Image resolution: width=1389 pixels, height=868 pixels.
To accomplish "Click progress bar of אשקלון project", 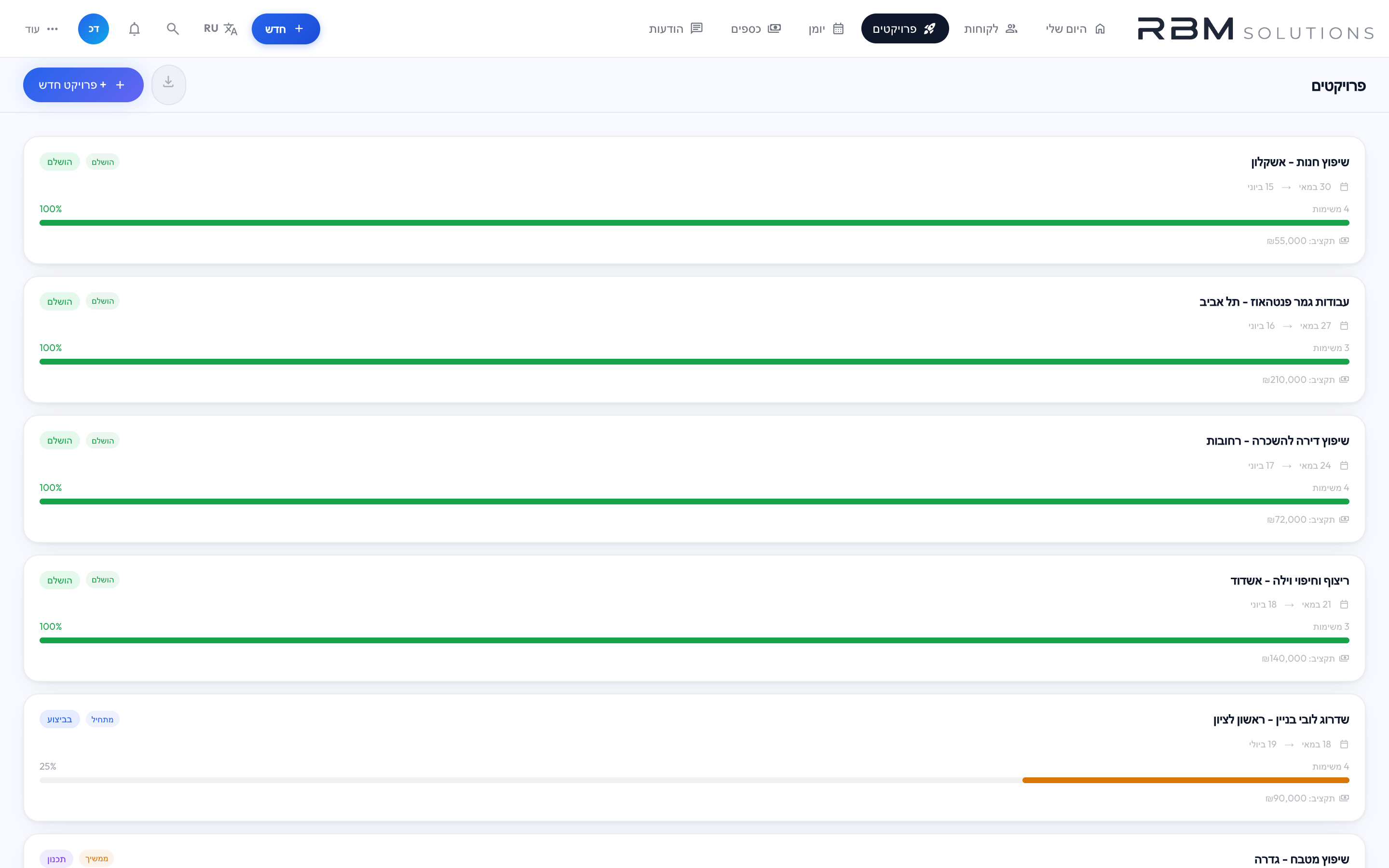I will (694, 223).
